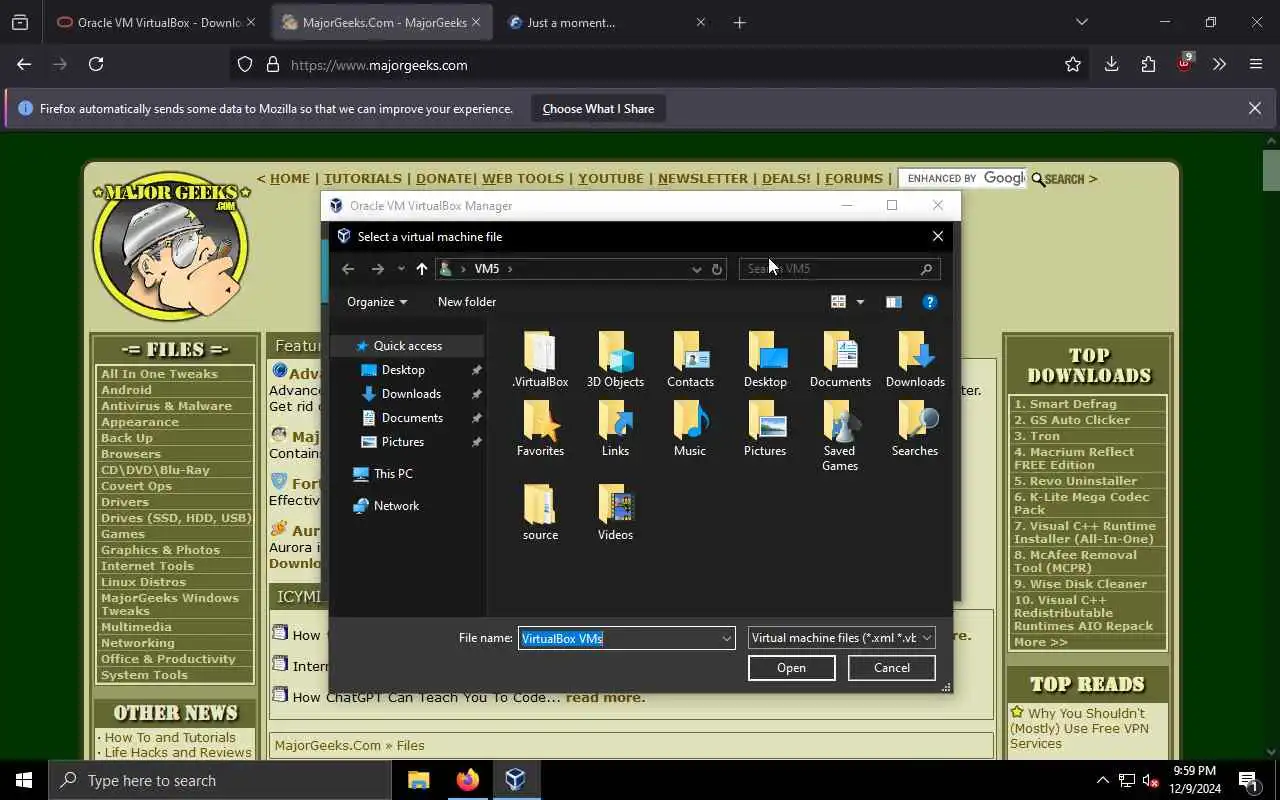Expand the address bar history dropdown
1280x800 pixels.
click(x=696, y=269)
